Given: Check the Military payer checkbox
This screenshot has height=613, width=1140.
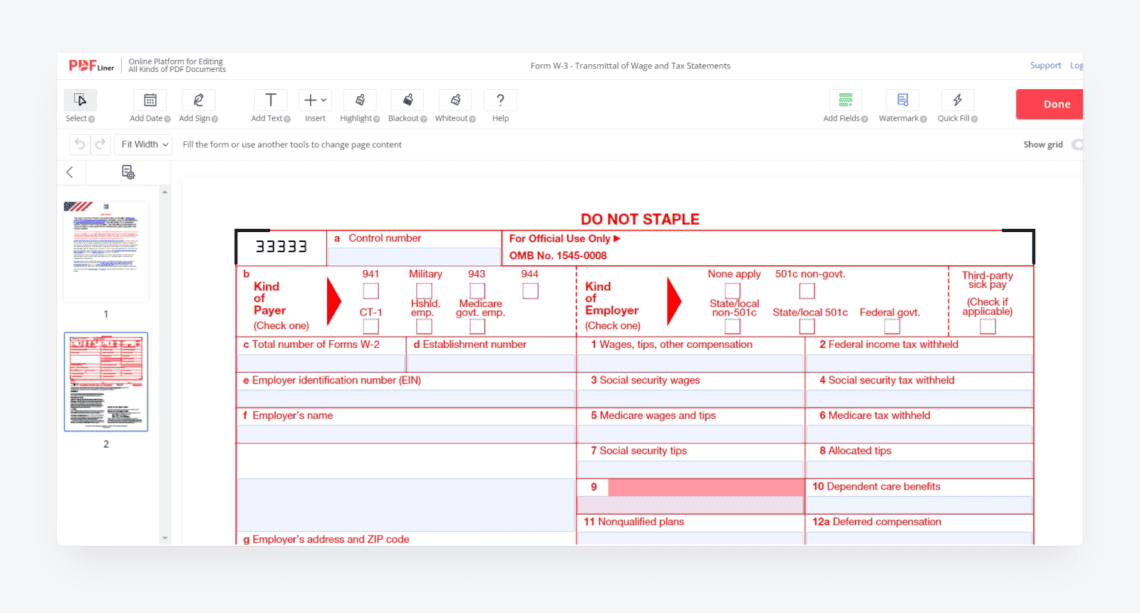Looking at the screenshot, I should point(424,290).
